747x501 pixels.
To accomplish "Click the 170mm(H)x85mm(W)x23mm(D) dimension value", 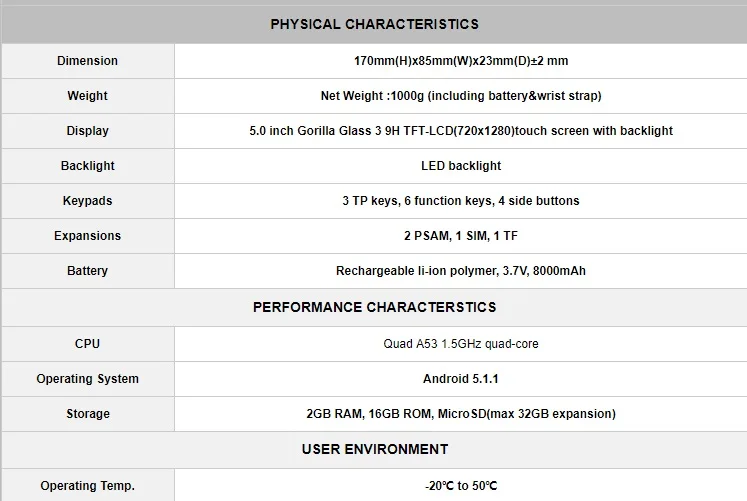I will click(461, 61).
